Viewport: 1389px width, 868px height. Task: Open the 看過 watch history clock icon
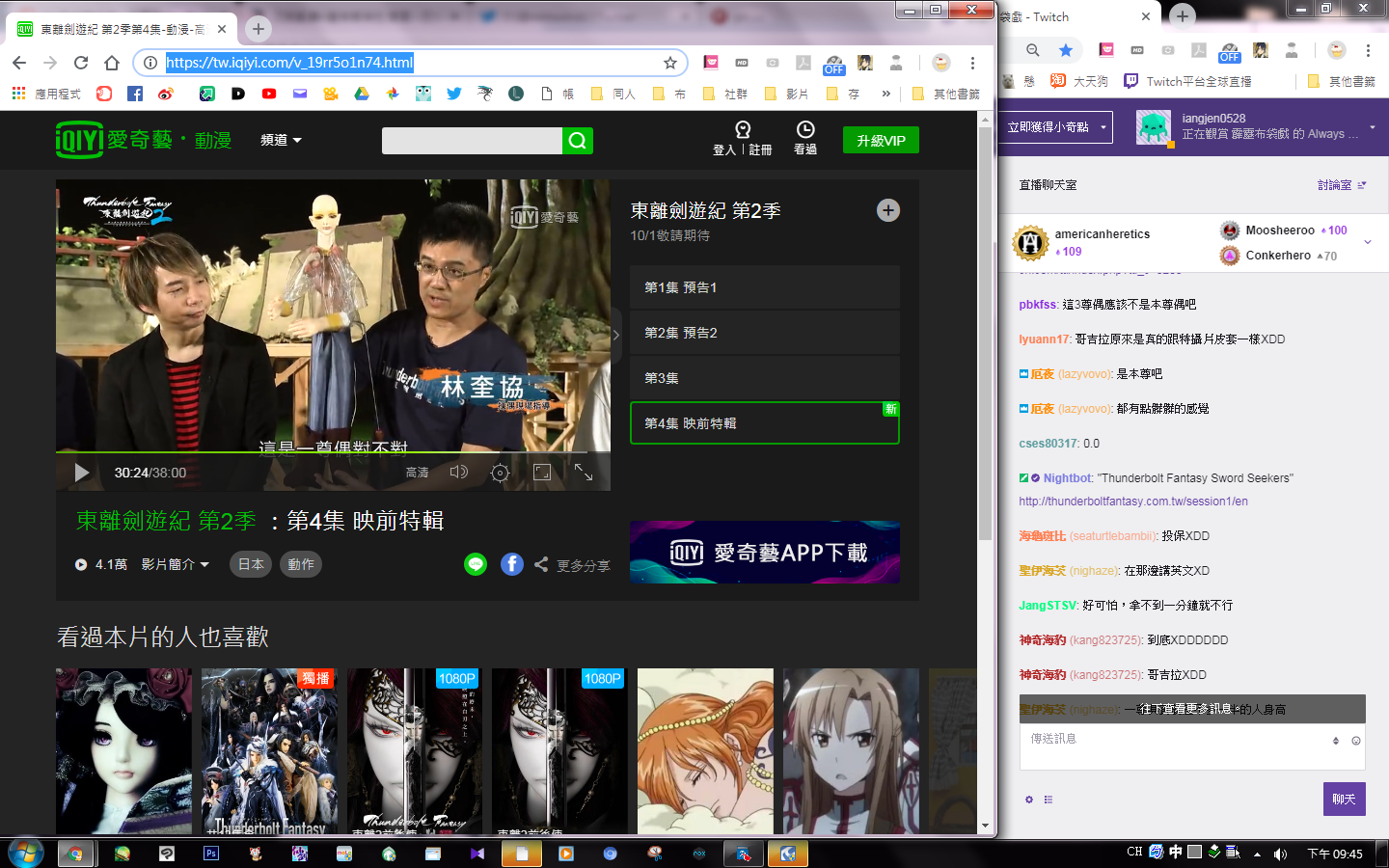coord(805,129)
